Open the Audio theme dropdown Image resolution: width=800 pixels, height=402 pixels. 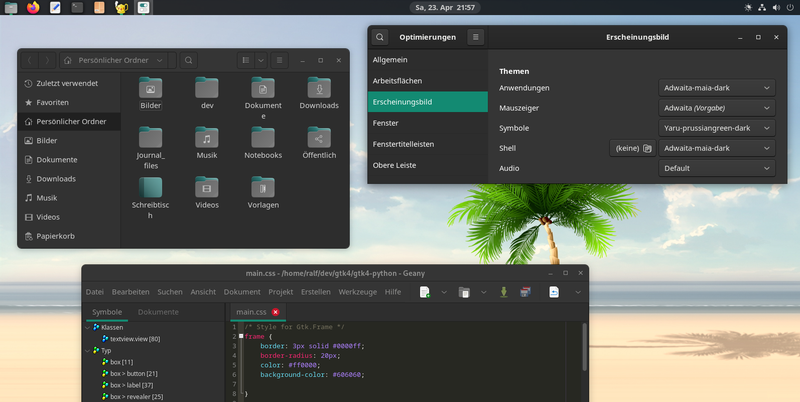[x=717, y=168]
